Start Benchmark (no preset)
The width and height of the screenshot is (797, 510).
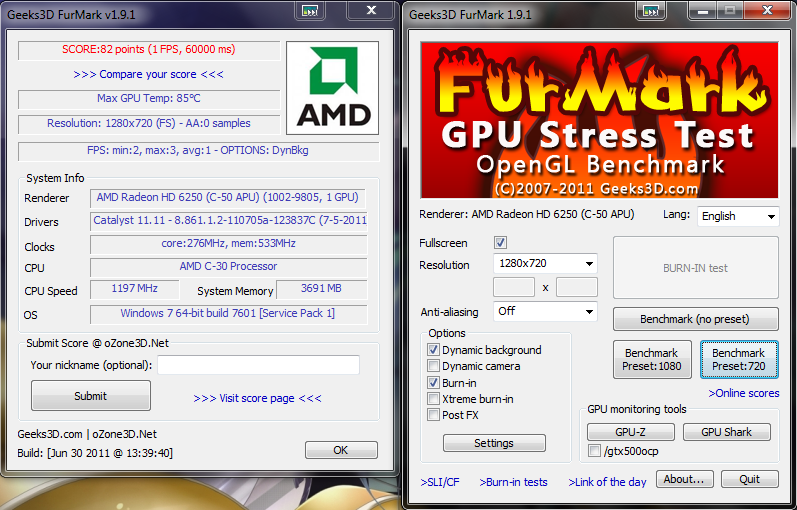(695, 319)
